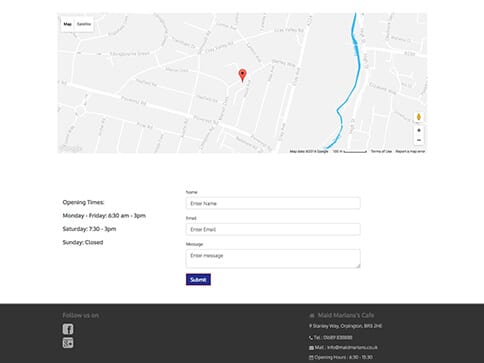Focus the Enter Name field

click(273, 203)
